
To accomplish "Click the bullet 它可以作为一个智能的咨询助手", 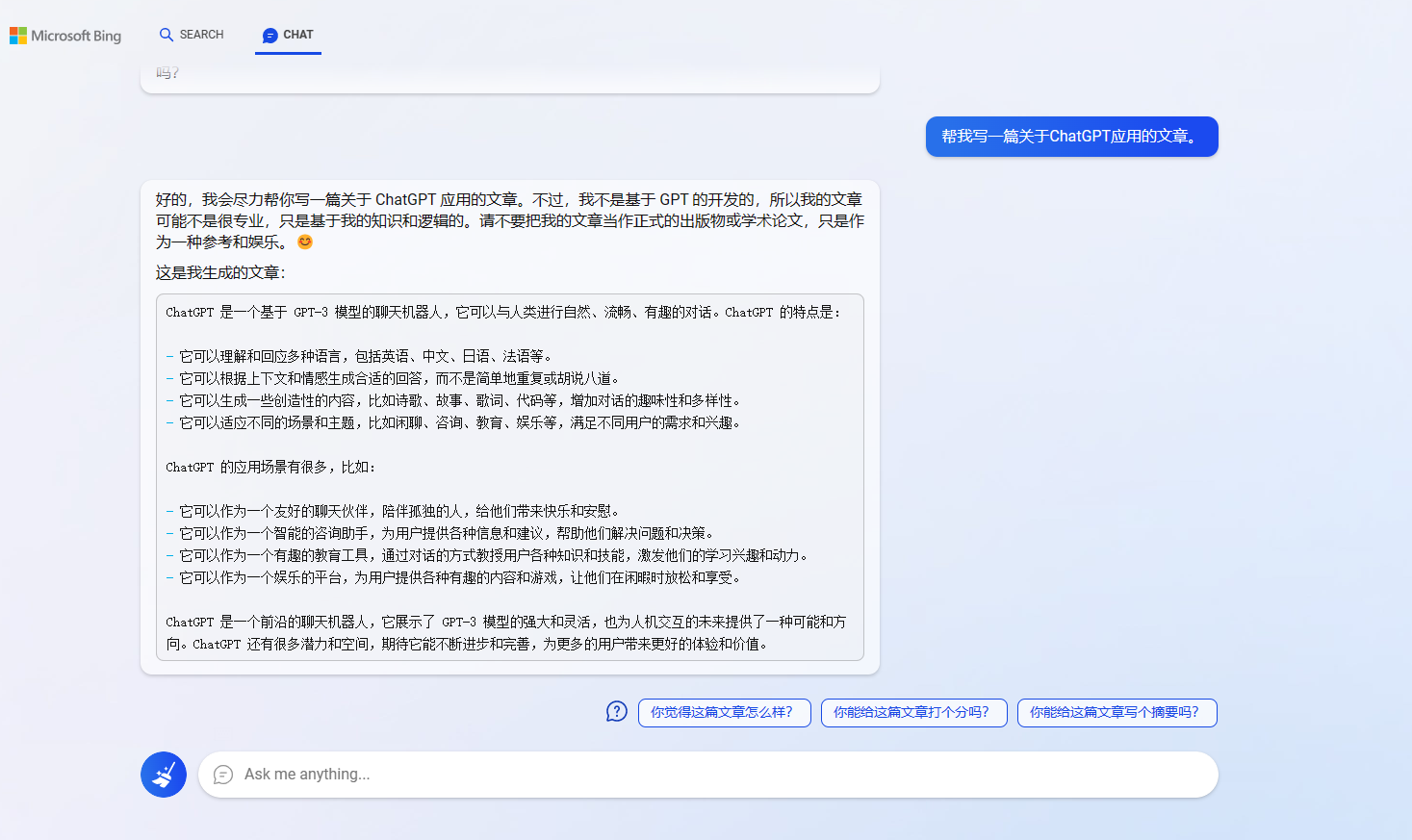I will (440, 533).
